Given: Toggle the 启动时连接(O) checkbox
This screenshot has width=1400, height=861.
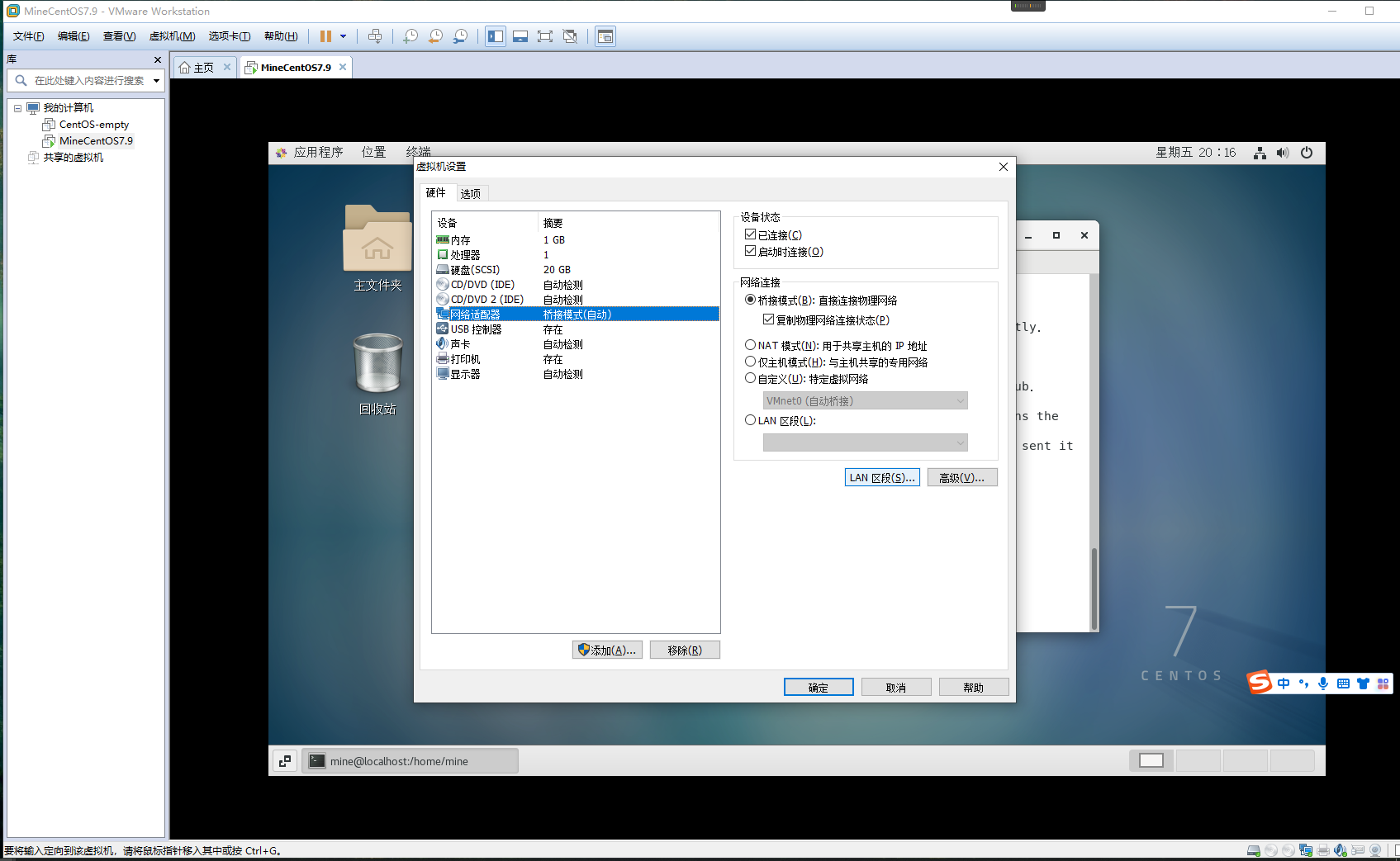Looking at the screenshot, I should [750, 252].
